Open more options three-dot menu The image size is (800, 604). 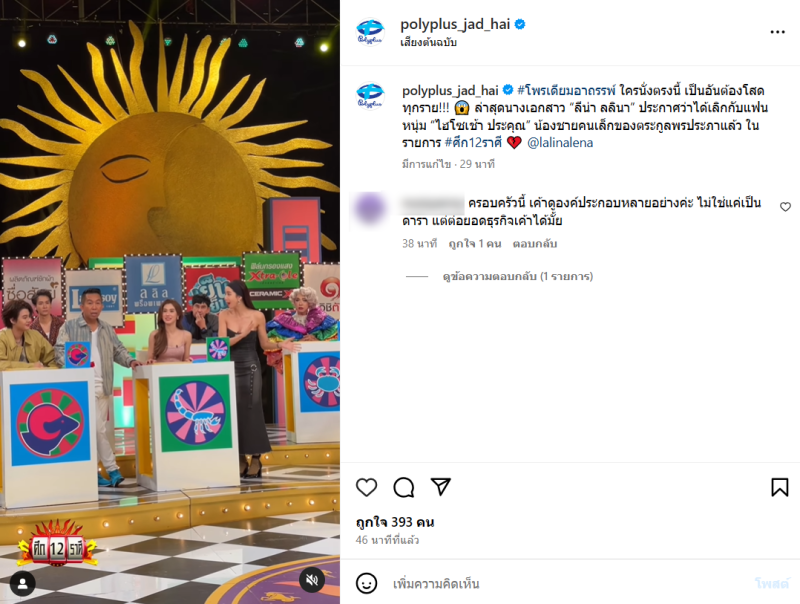pos(778,32)
